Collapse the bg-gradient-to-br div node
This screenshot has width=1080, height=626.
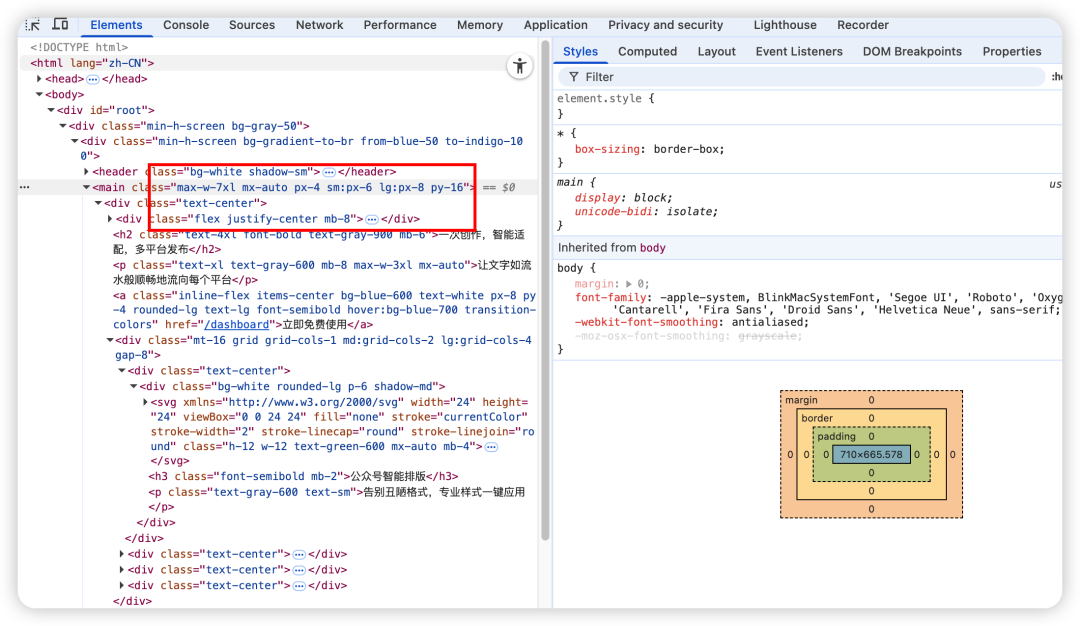point(74,141)
